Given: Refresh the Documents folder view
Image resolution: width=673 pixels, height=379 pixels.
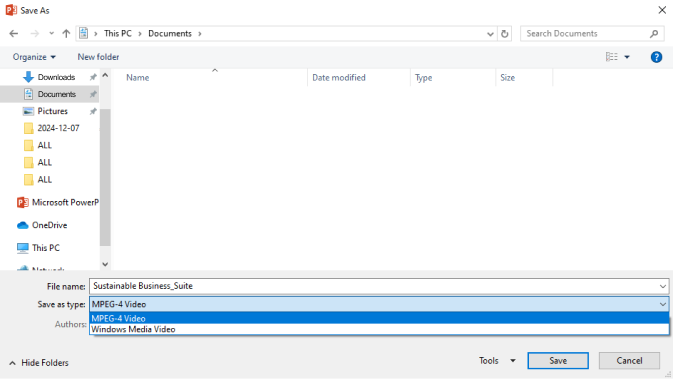Looking at the screenshot, I should point(505,33).
